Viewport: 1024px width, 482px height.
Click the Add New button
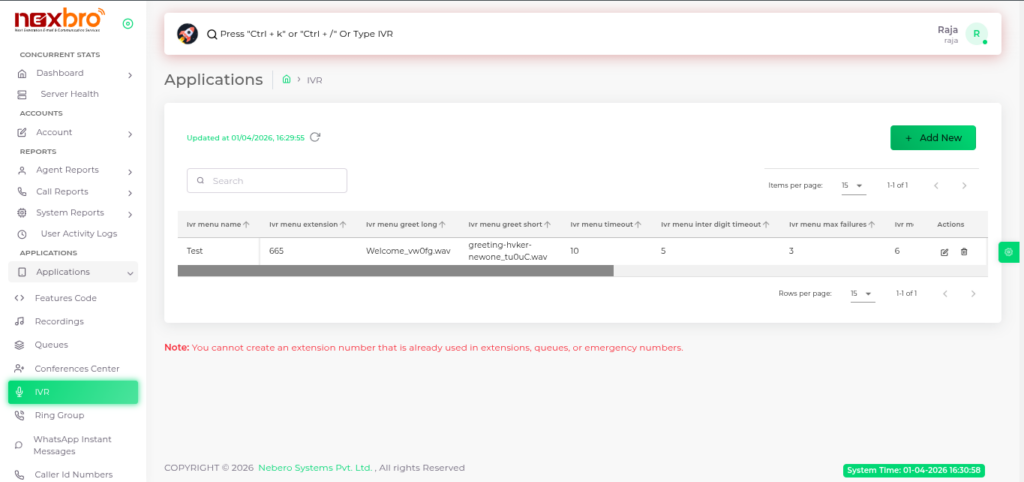[x=932, y=138]
